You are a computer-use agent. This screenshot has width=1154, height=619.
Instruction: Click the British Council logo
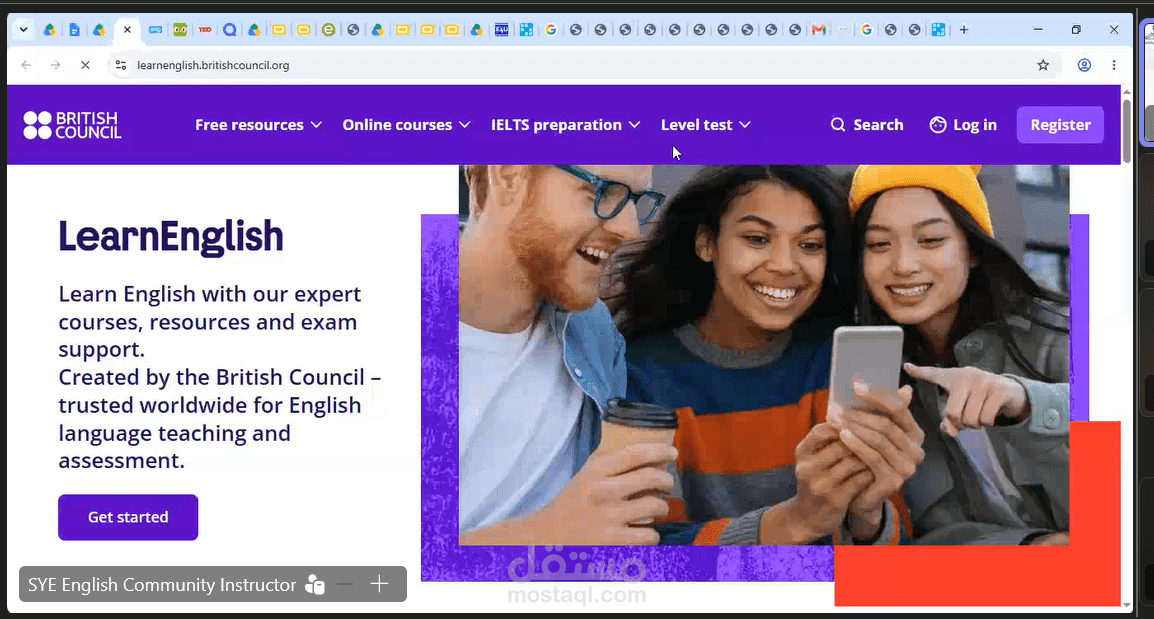[x=72, y=125]
